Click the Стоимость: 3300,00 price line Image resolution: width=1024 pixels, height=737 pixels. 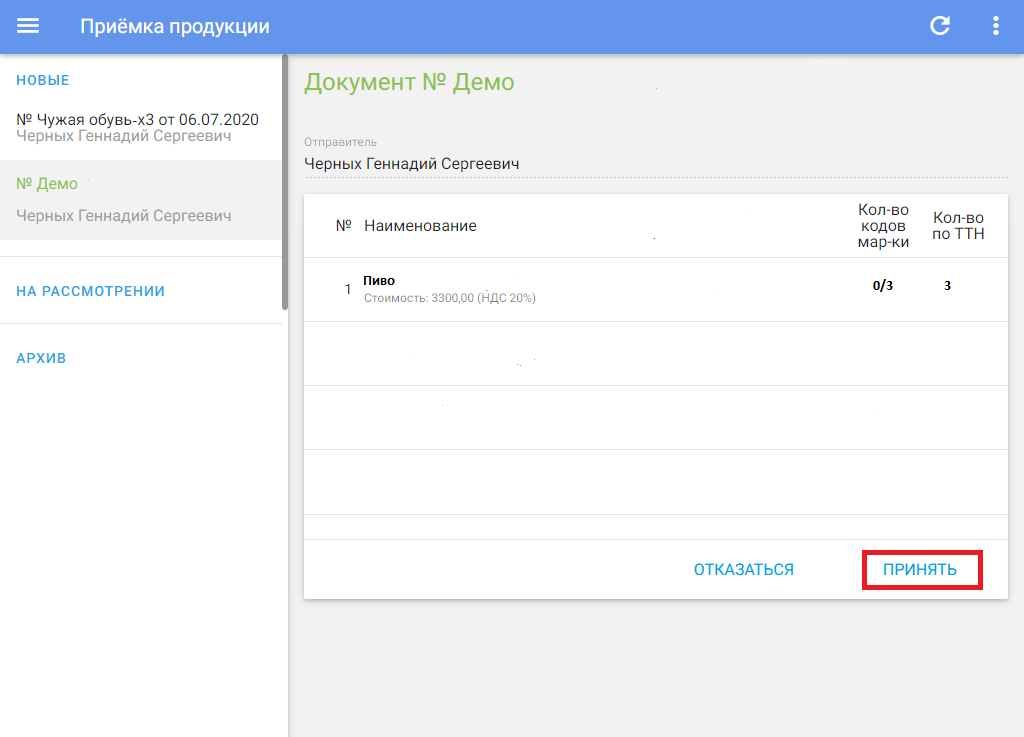(449, 298)
